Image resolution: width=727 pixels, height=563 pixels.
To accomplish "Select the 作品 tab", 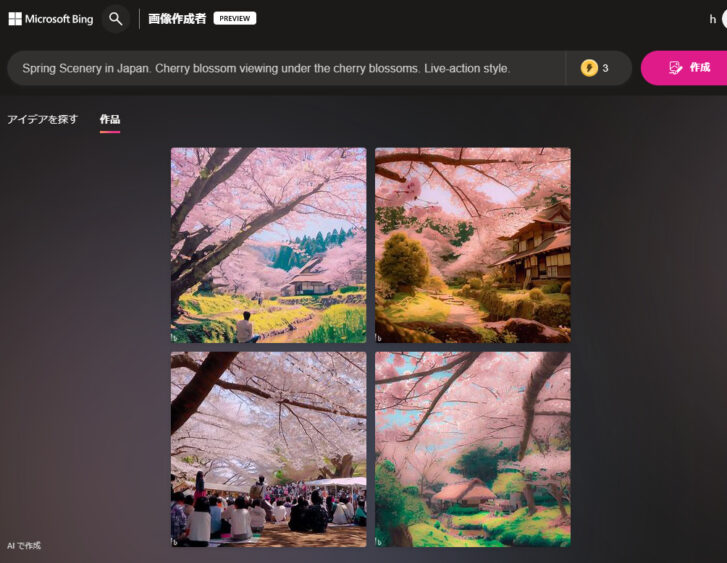I will click(110, 120).
